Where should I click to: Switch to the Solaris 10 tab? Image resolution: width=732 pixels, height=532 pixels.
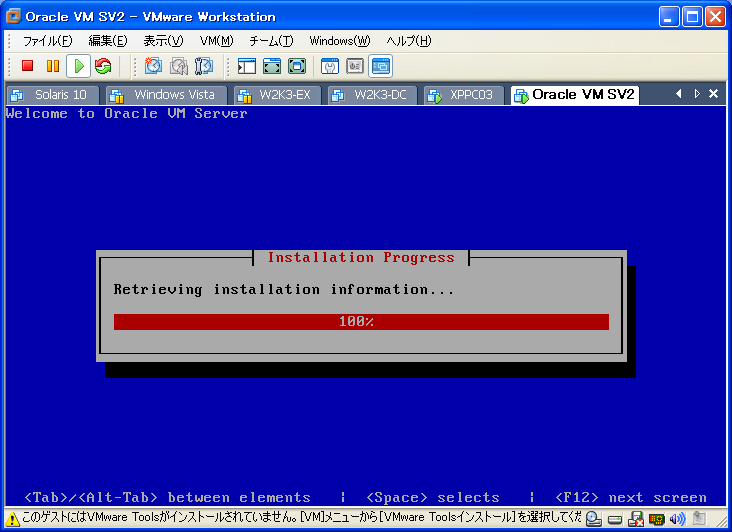point(53,95)
